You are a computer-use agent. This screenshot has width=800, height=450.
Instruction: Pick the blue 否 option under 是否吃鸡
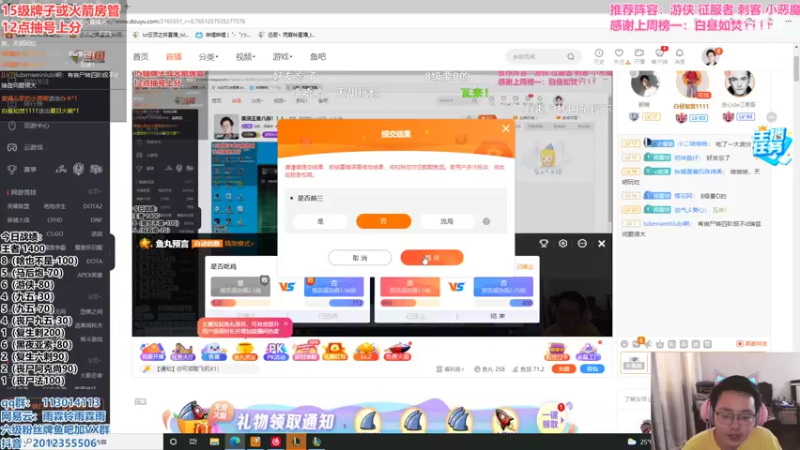point(334,287)
